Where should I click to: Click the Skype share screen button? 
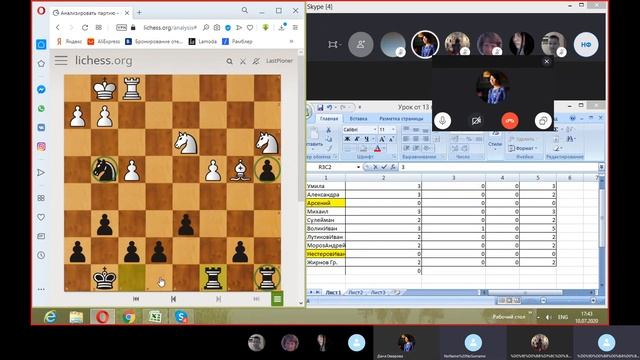coord(543,121)
